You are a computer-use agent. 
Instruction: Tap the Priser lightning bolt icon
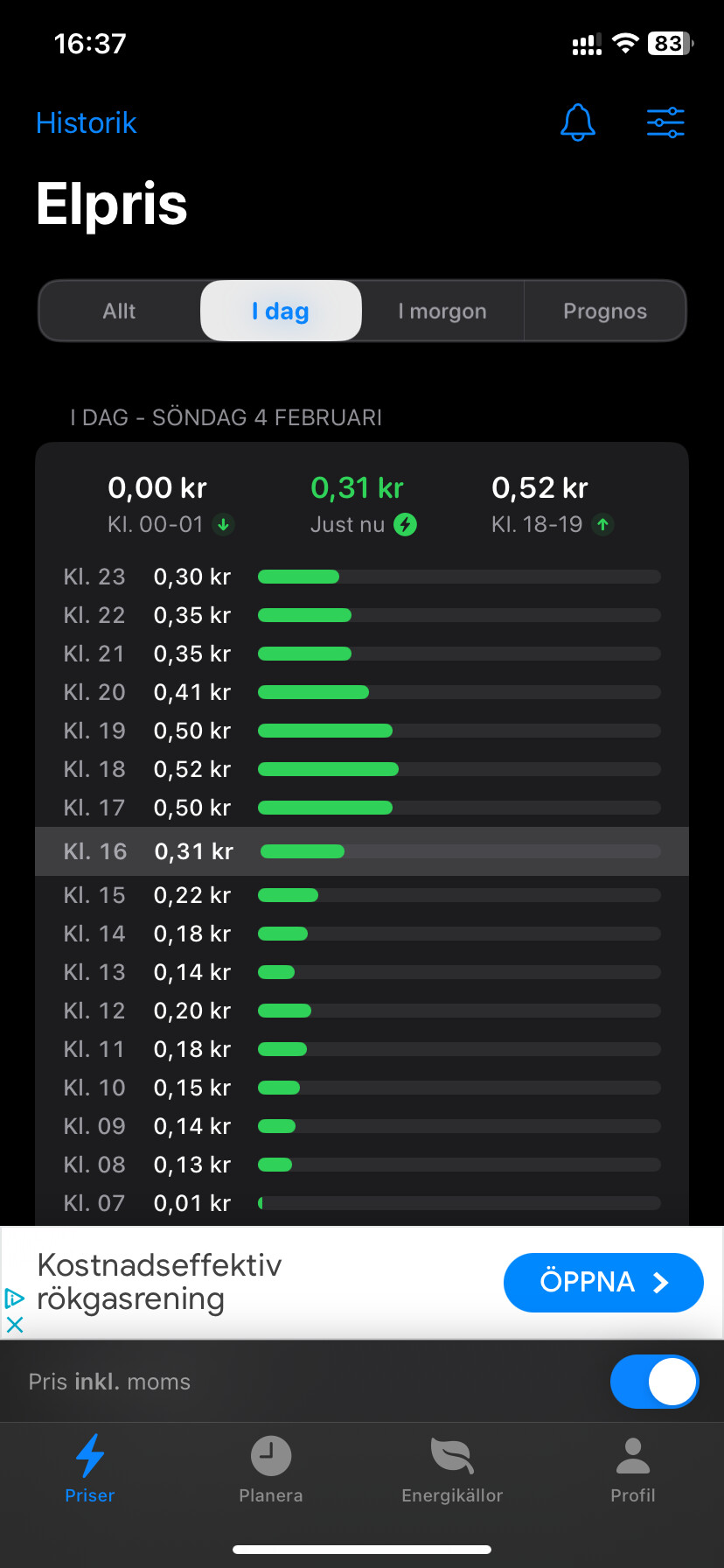pyautogui.click(x=90, y=1456)
